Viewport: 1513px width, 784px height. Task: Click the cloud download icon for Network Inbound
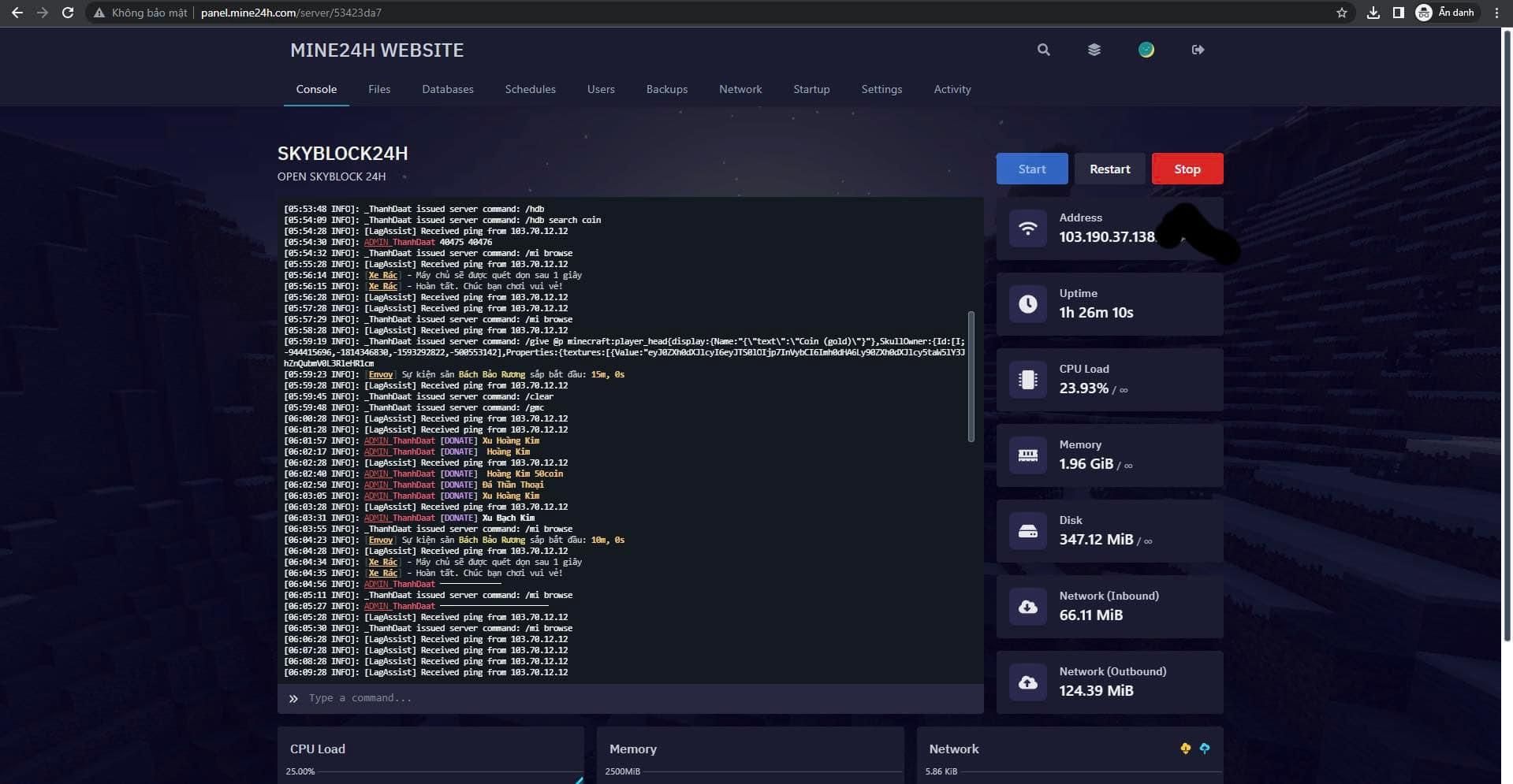[1028, 607]
